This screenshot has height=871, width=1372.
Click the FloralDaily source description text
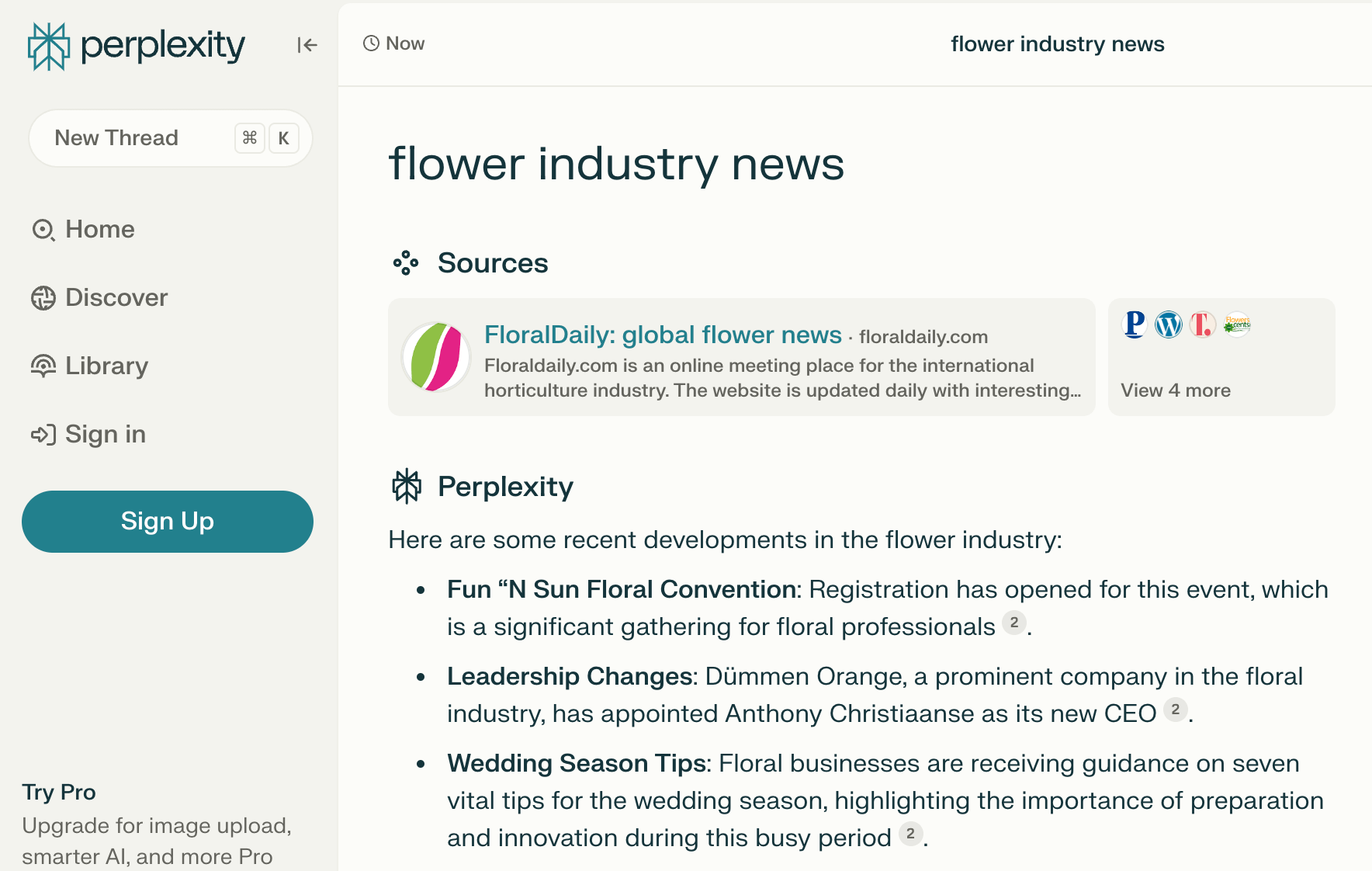(x=782, y=378)
